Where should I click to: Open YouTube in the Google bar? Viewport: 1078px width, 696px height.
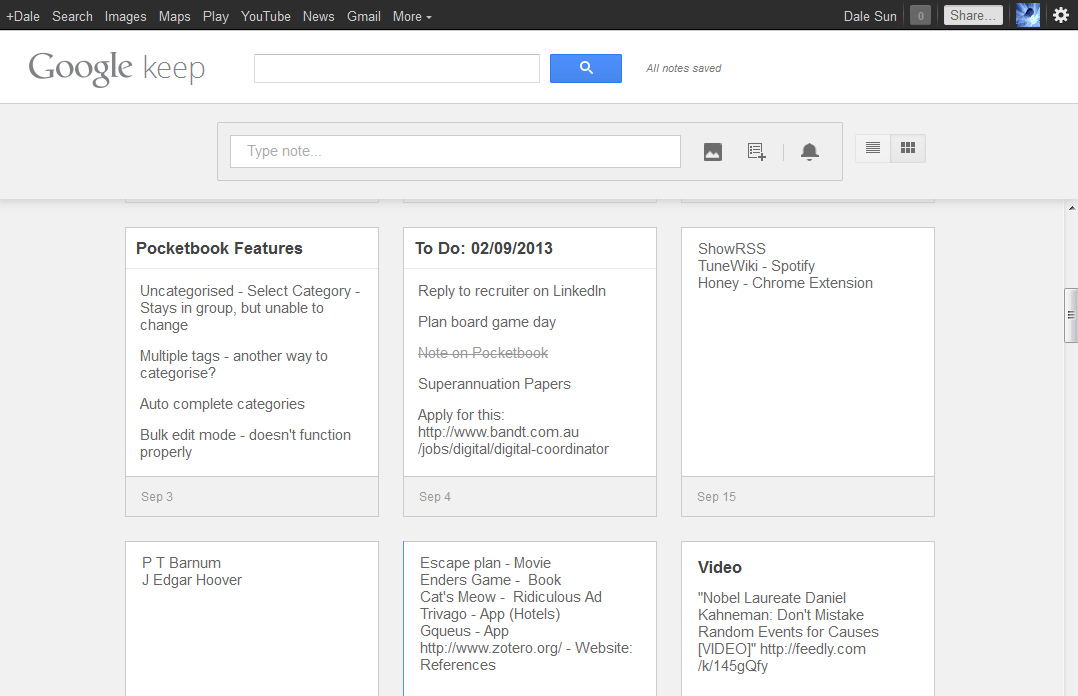[265, 16]
